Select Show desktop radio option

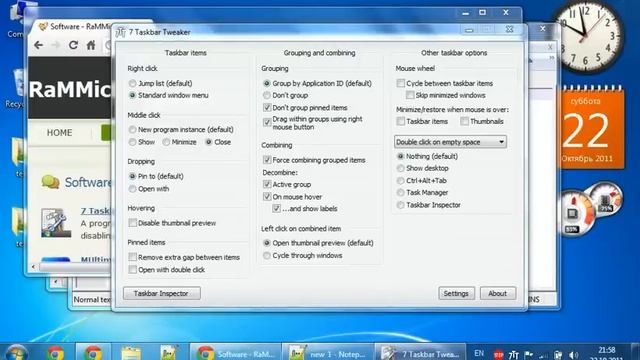coord(400,168)
